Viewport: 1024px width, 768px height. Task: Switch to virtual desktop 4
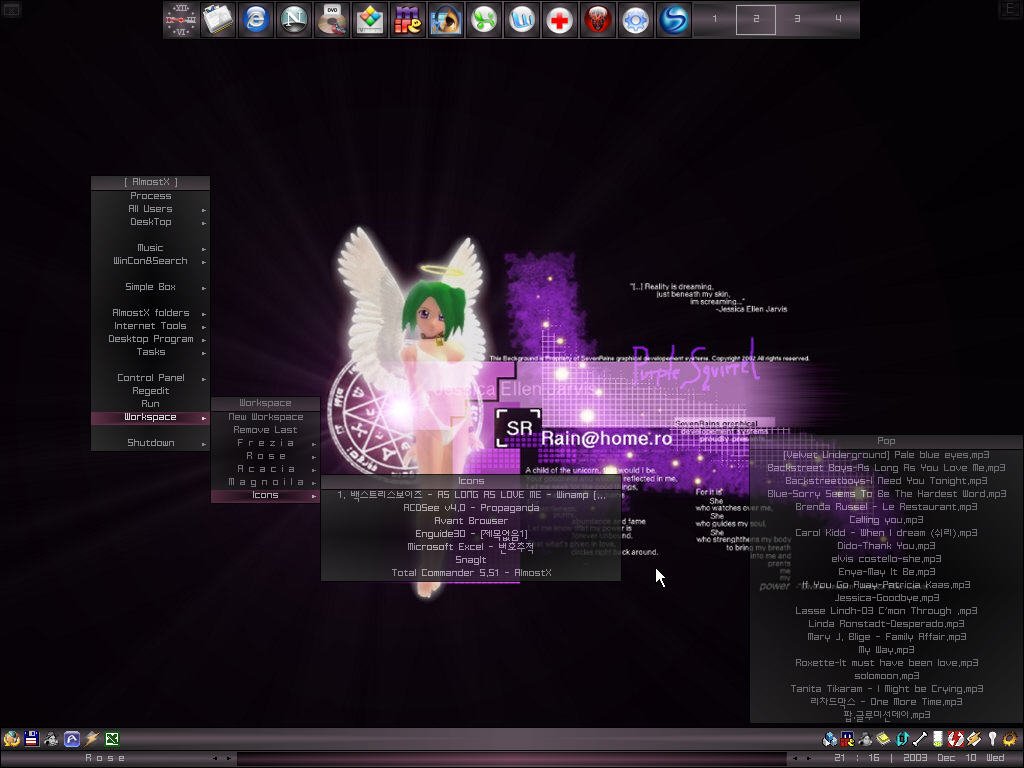pyautogui.click(x=838, y=19)
